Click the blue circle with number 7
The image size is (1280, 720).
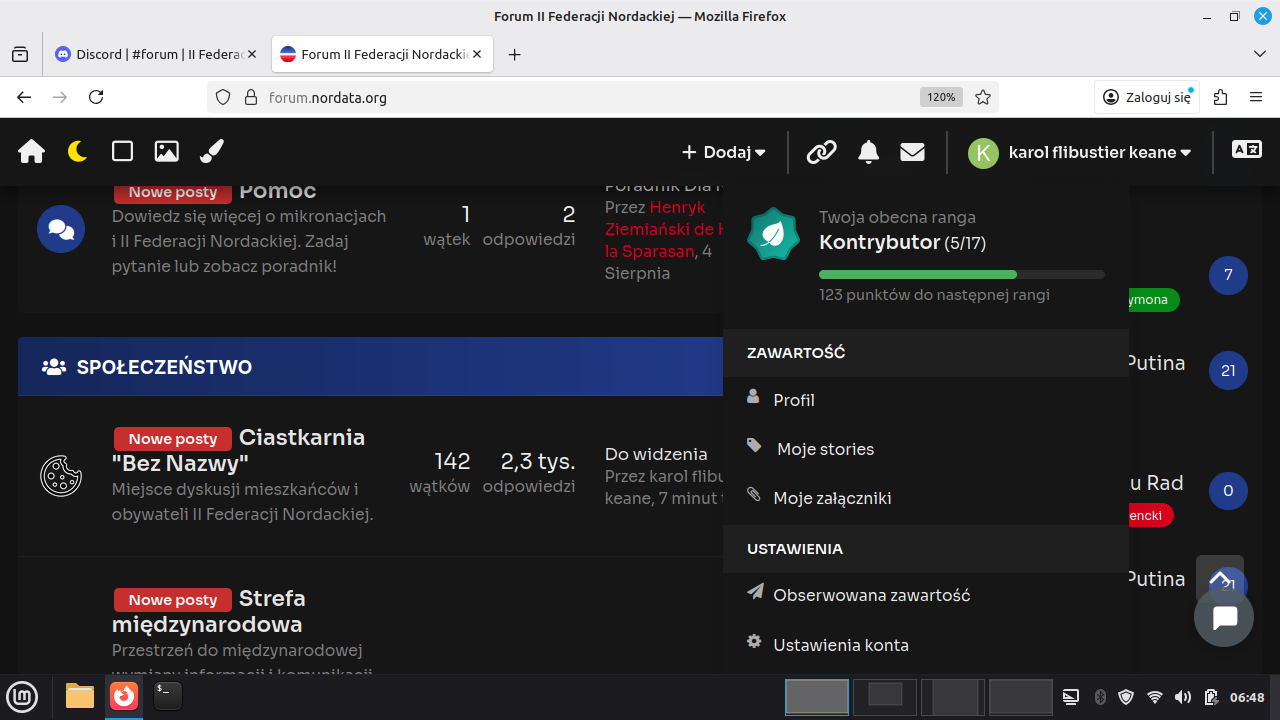point(1228,275)
